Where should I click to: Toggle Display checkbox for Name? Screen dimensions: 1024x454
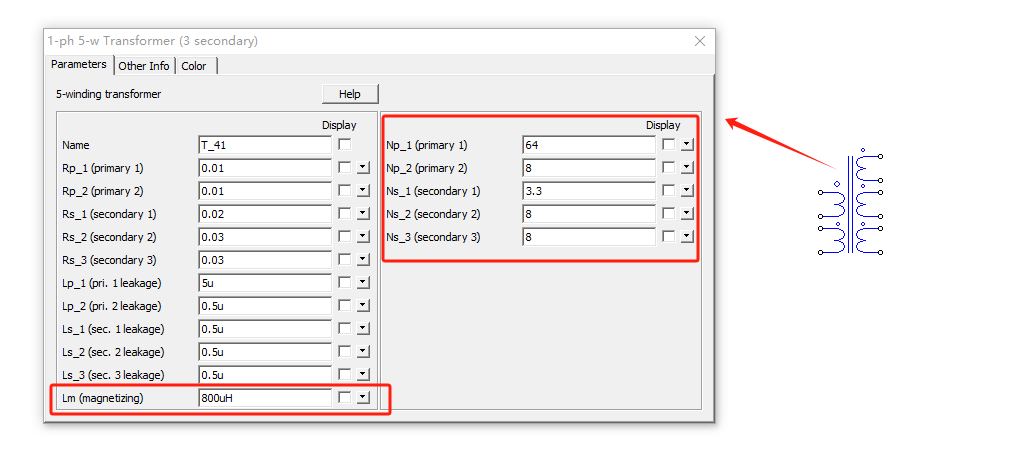point(344,145)
